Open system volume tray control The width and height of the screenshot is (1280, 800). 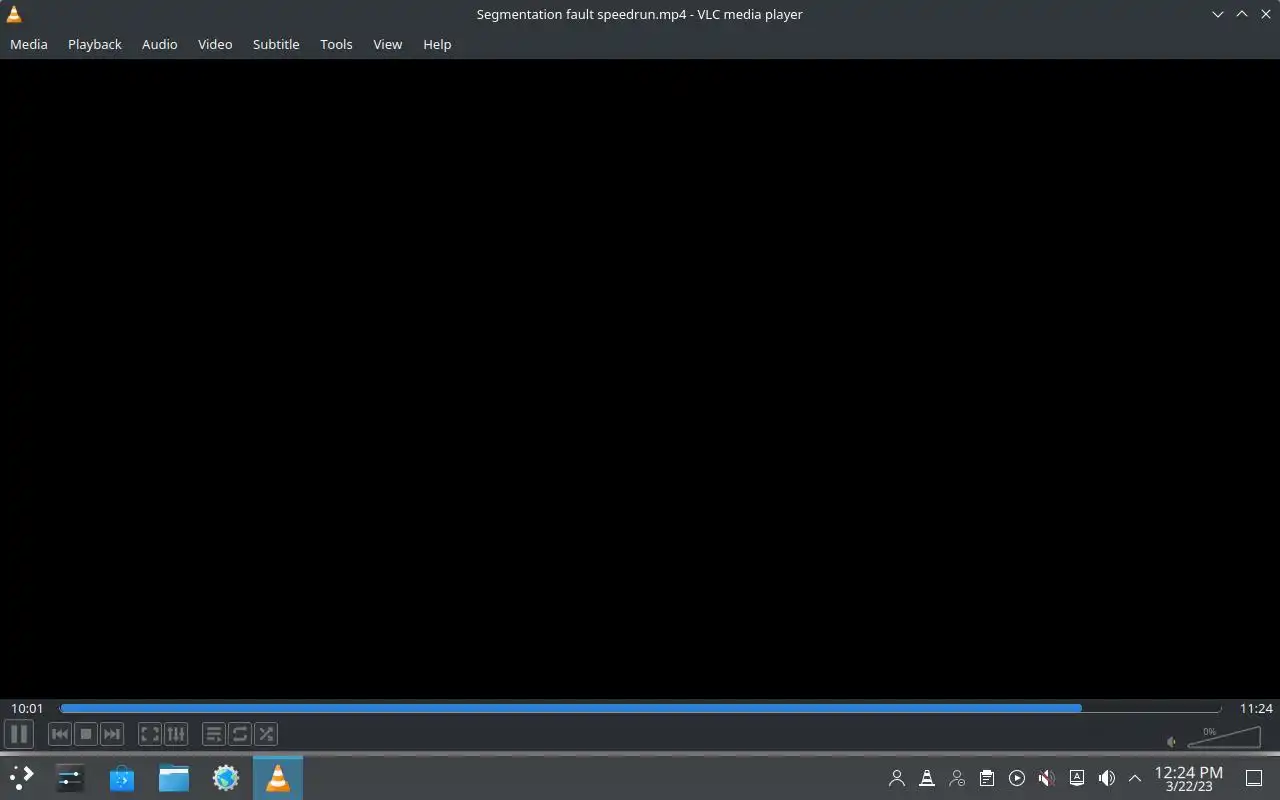[1107, 778]
